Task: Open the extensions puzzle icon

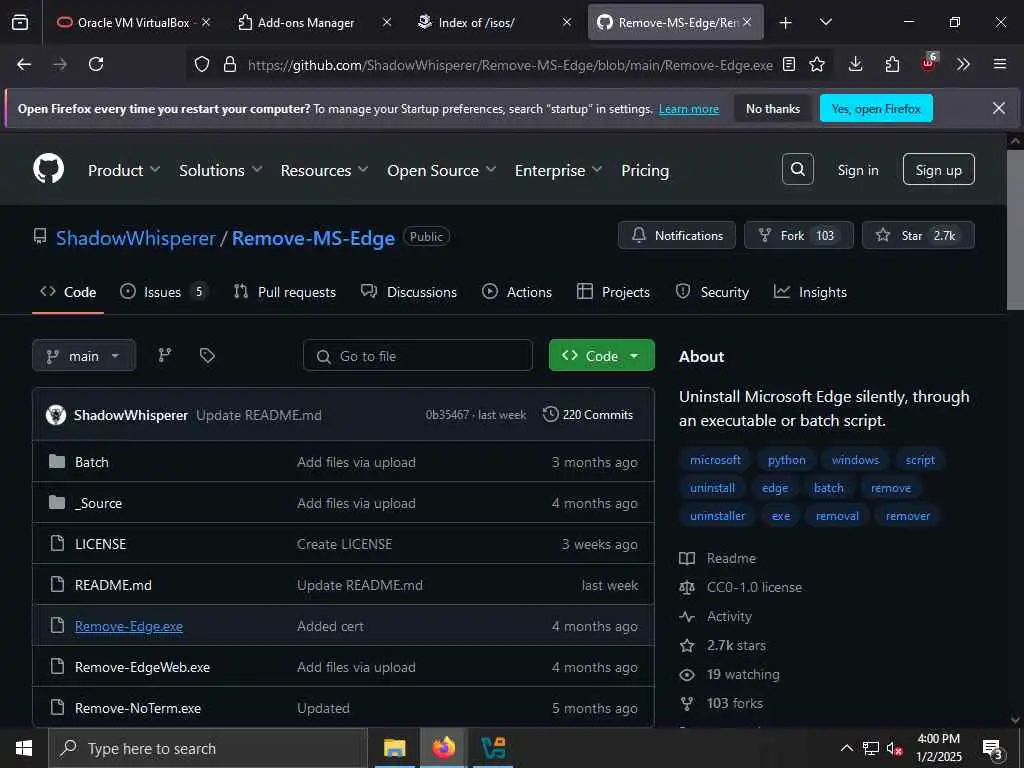Action: [x=891, y=64]
